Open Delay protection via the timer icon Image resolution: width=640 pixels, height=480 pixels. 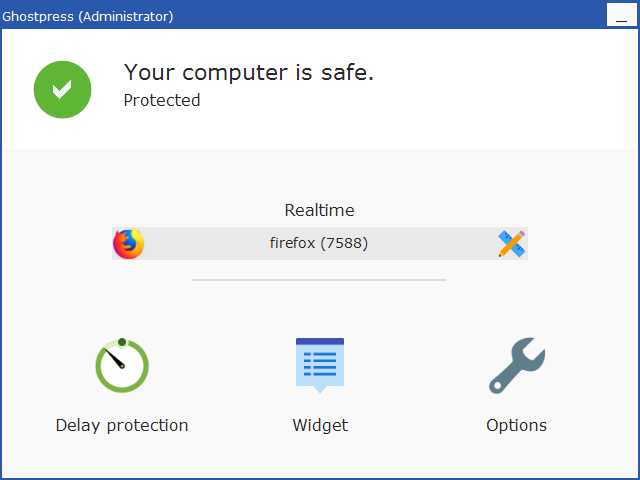(122, 365)
